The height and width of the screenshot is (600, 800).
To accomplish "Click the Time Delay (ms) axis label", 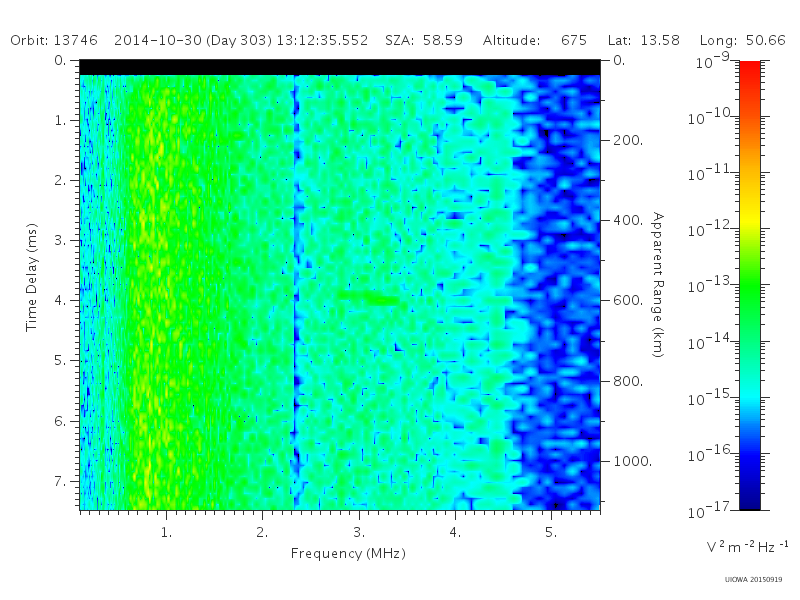I will (x=32, y=277).
